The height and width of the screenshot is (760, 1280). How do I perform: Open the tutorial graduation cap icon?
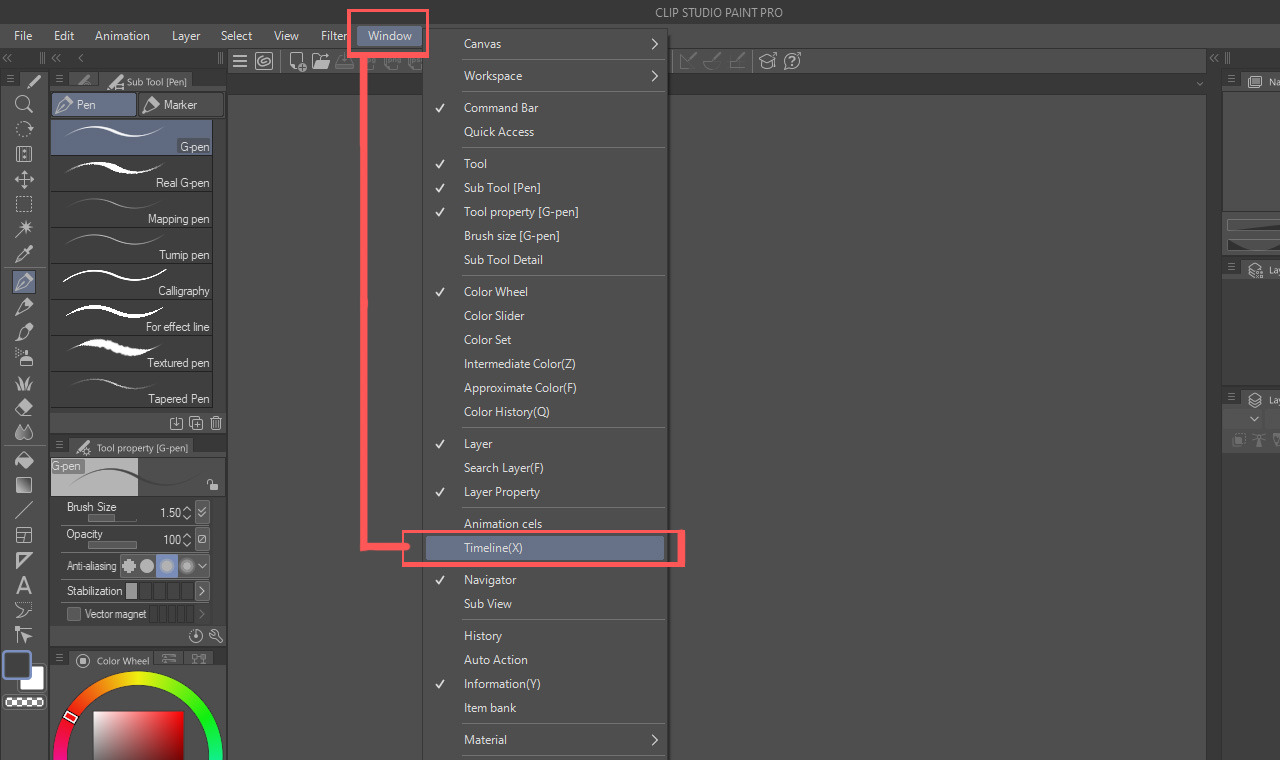point(767,61)
